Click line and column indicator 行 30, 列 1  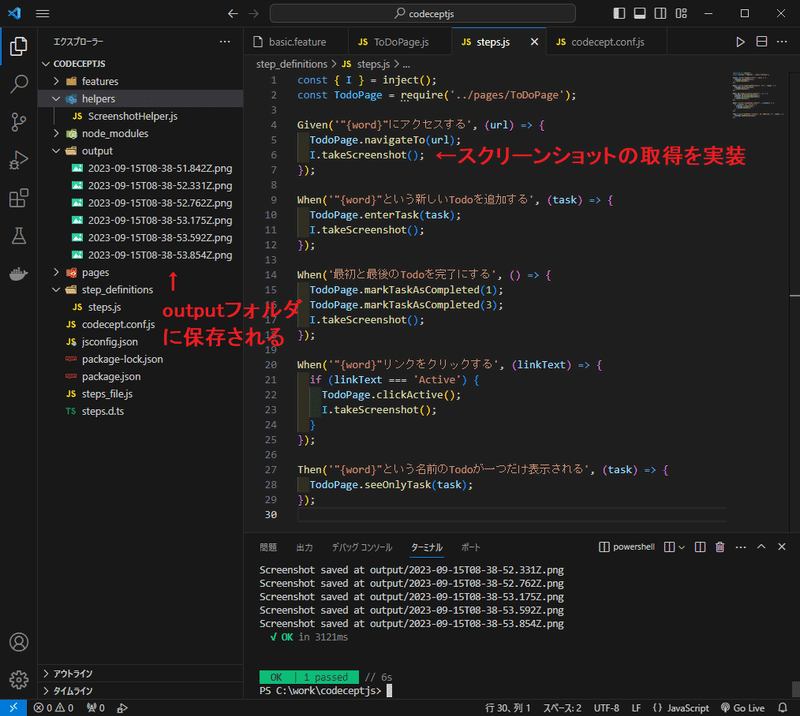[508, 708]
